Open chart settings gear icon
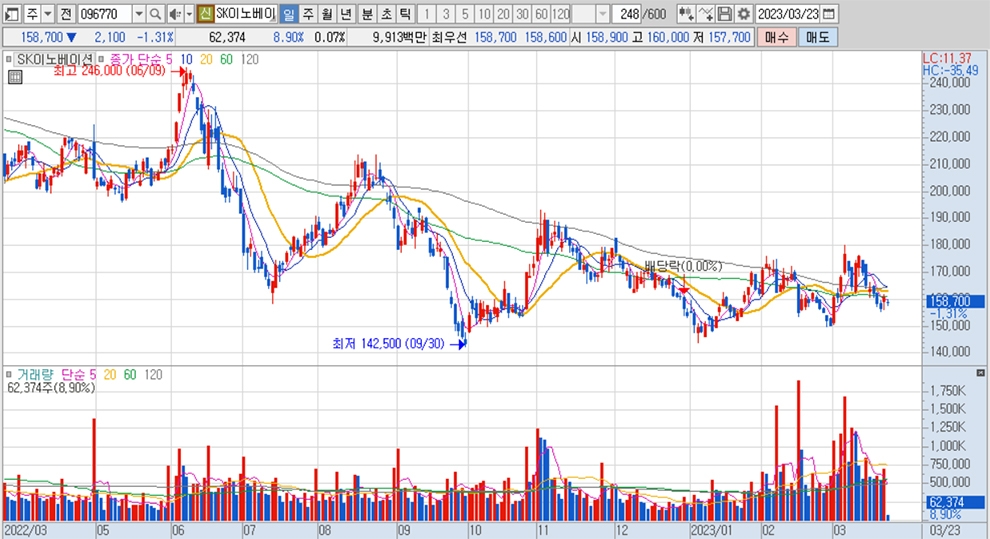Screen dimensions: 990x539 [x=744, y=13]
